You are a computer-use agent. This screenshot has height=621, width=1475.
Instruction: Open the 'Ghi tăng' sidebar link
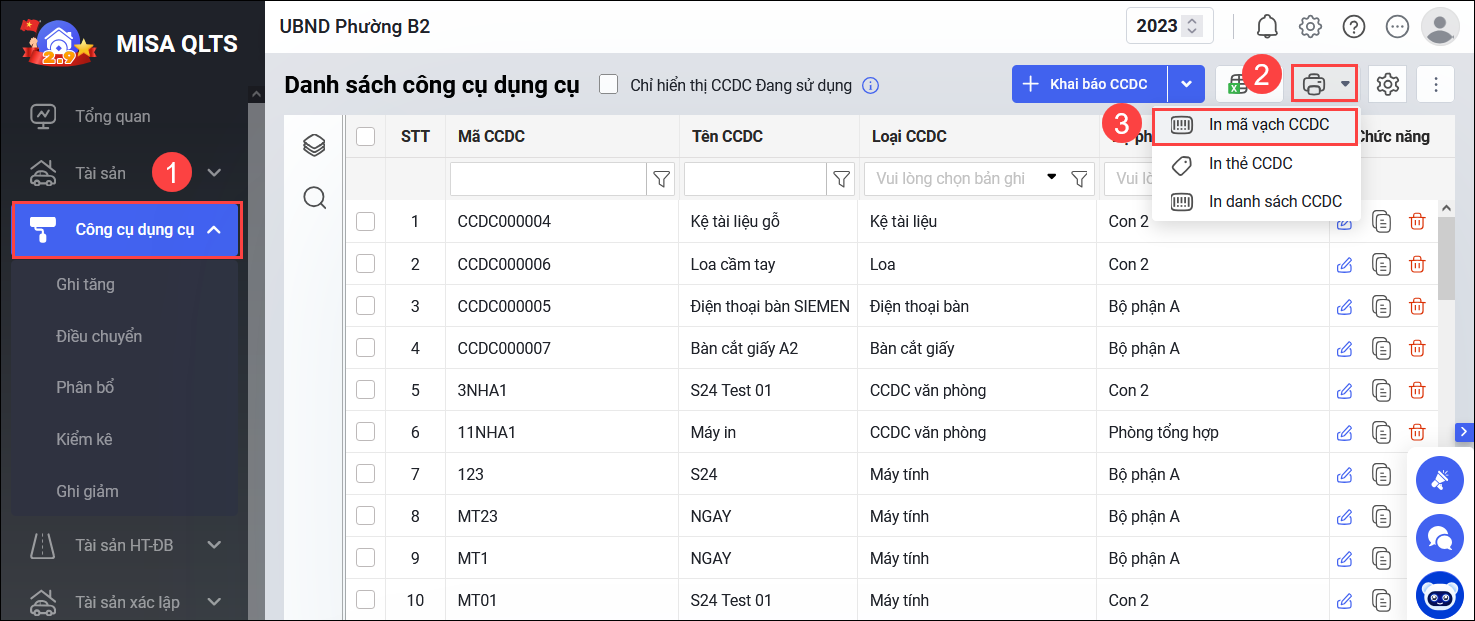(x=86, y=285)
